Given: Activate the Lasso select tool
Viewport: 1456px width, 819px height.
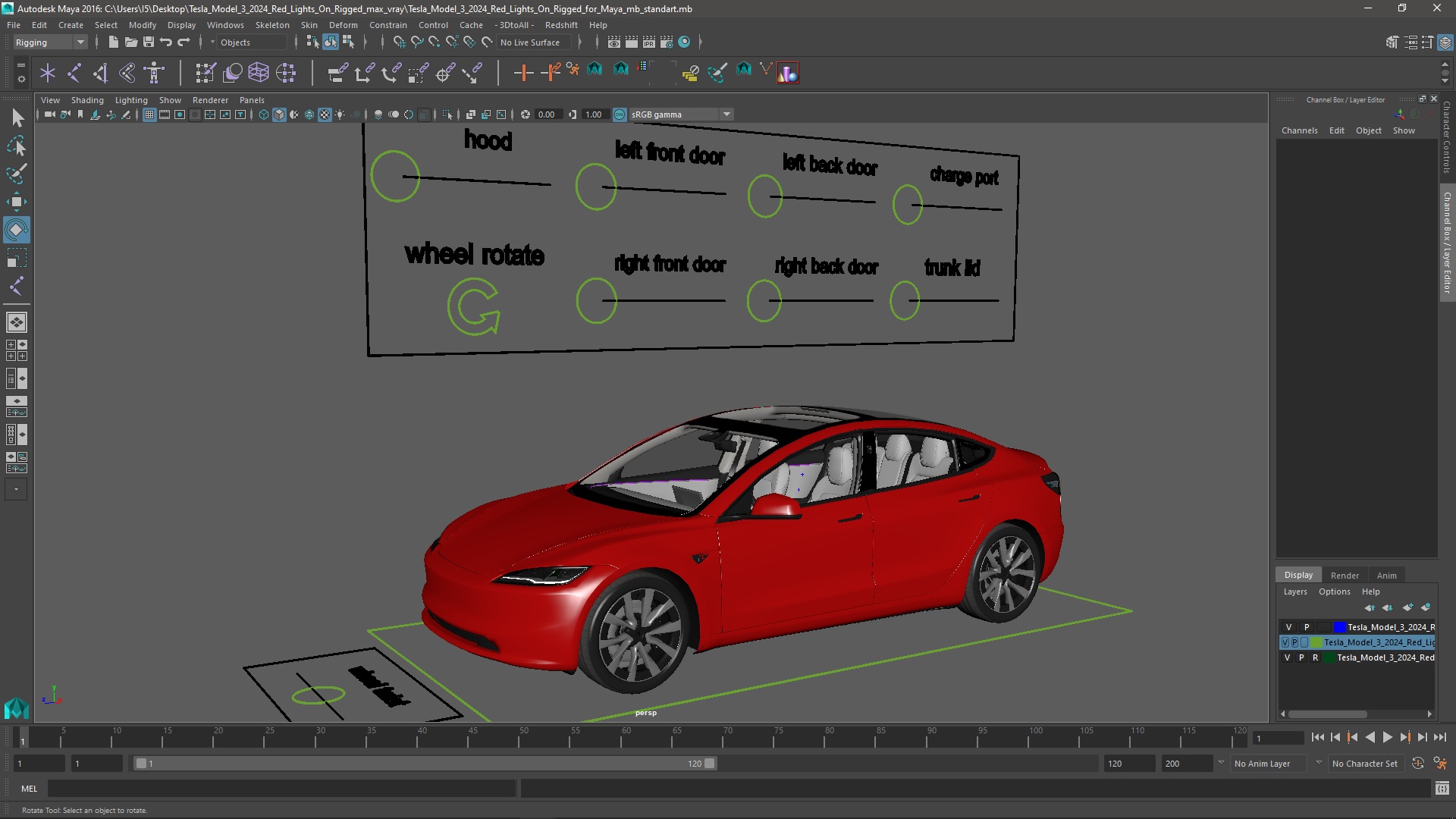Looking at the screenshot, I should pyautogui.click(x=17, y=146).
